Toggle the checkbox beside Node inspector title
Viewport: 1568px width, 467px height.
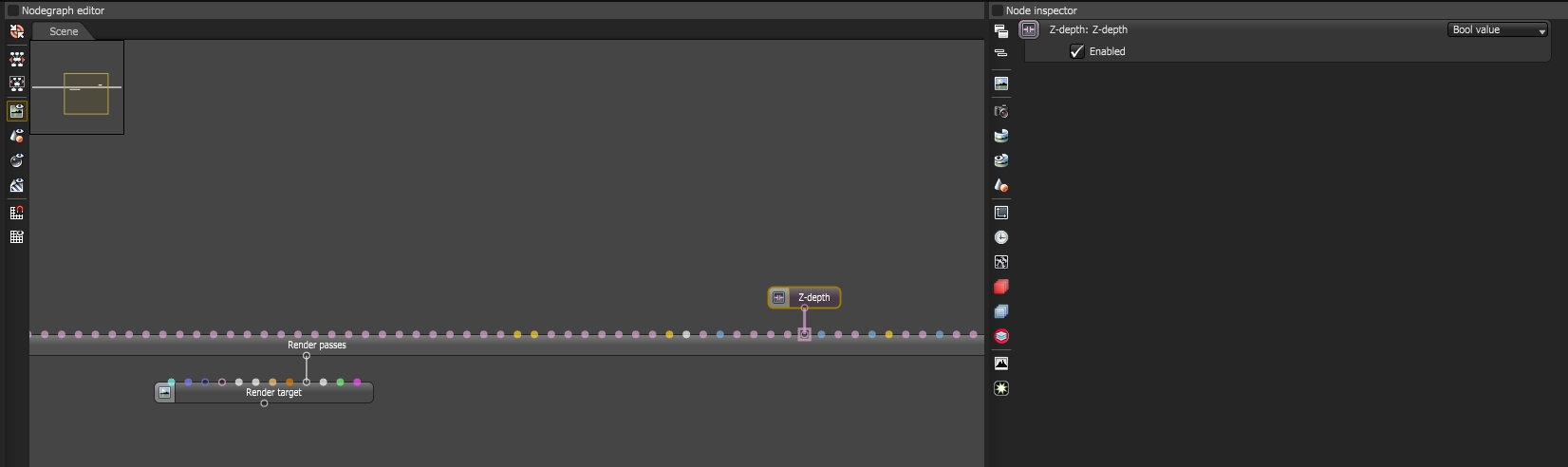pos(997,10)
